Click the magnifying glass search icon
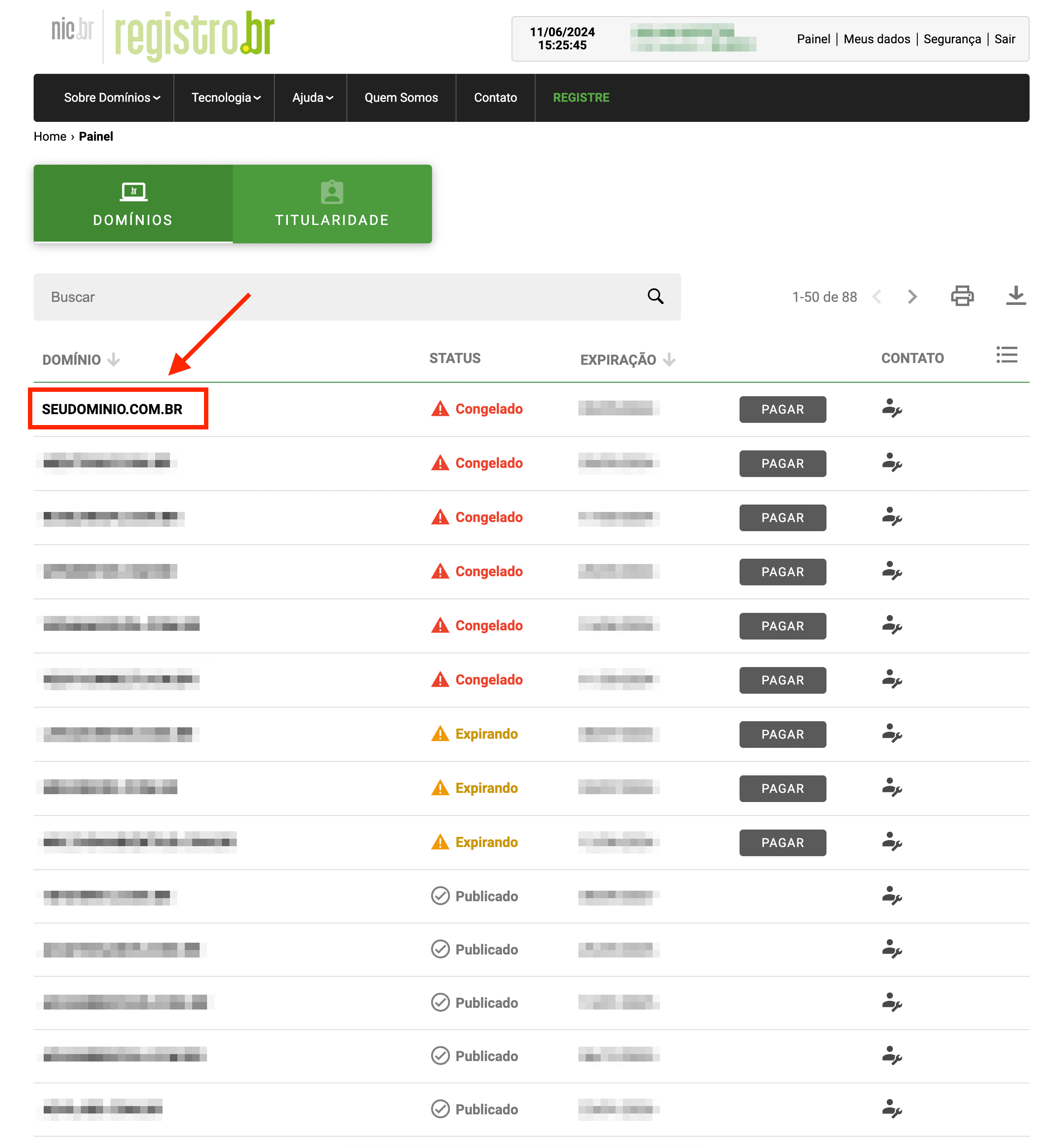 pyautogui.click(x=655, y=296)
